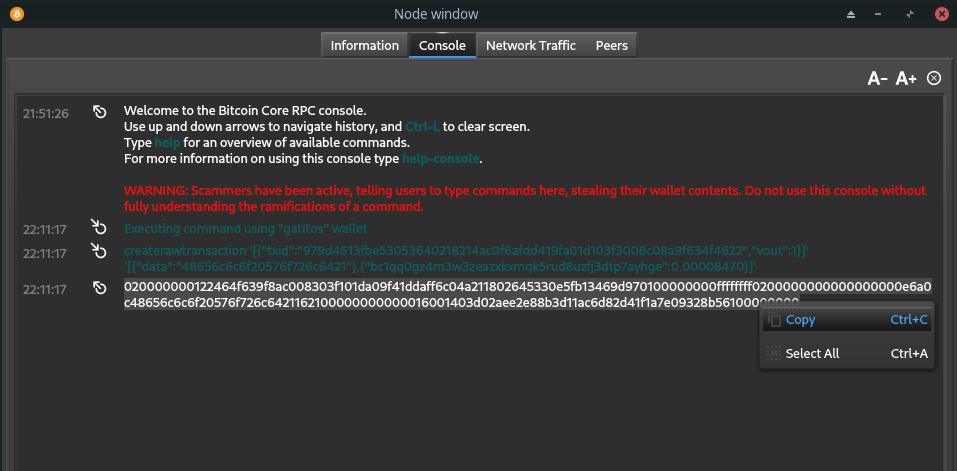Click the Select All icon in the context menu

click(774, 354)
